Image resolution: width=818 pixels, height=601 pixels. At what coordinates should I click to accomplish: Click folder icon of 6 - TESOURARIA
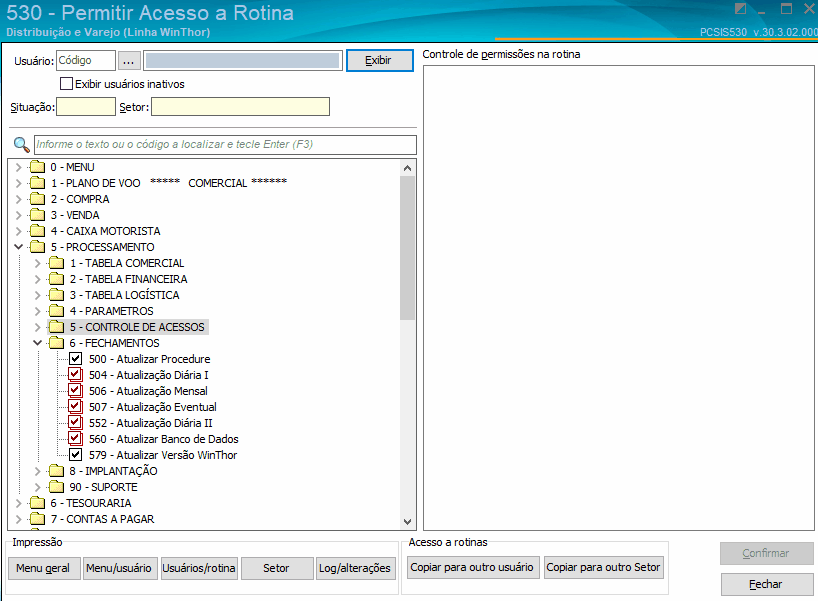click(38, 503)
